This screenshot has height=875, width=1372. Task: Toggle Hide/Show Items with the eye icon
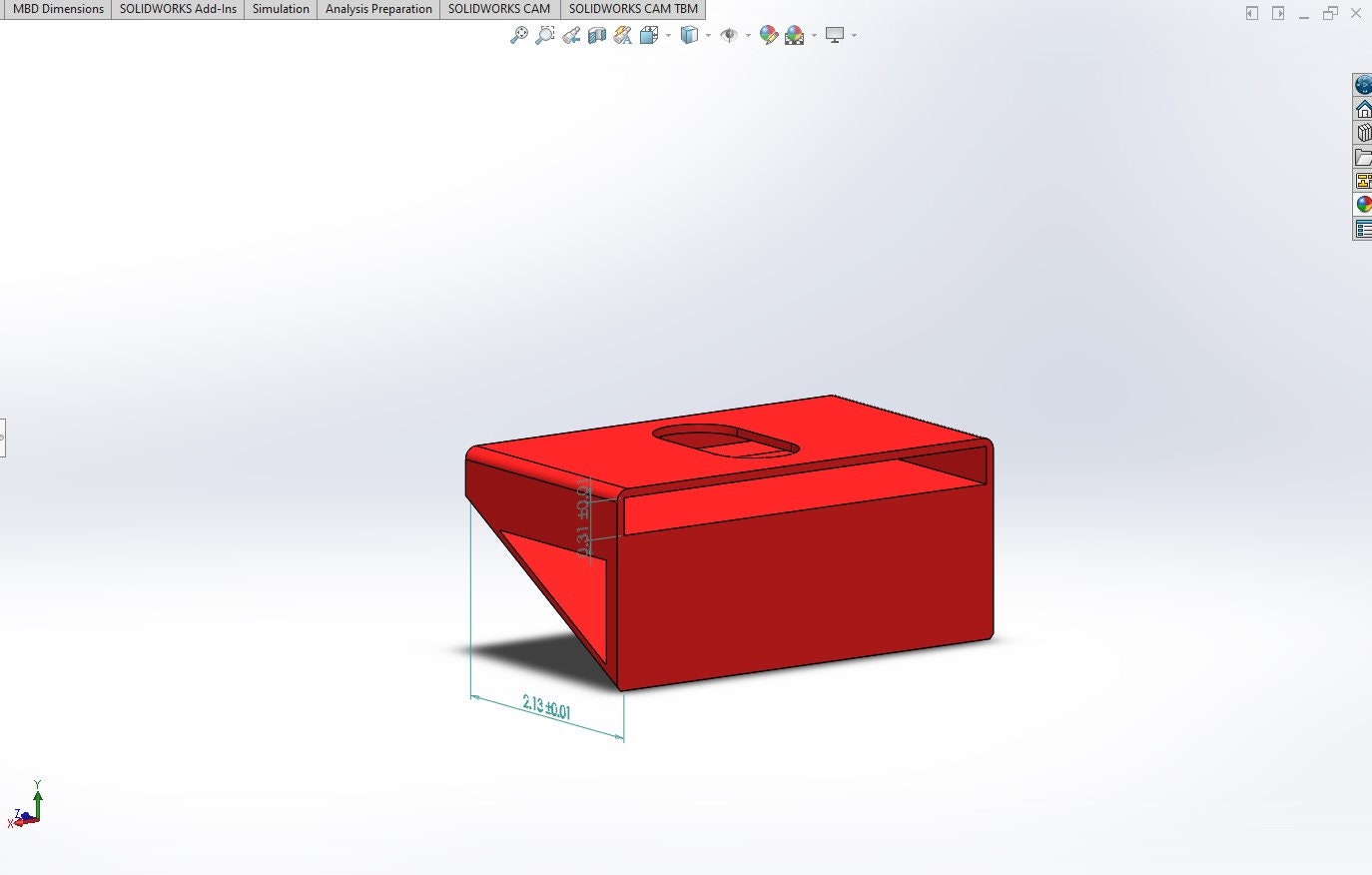pyautogui.click(x=731, y=35)
